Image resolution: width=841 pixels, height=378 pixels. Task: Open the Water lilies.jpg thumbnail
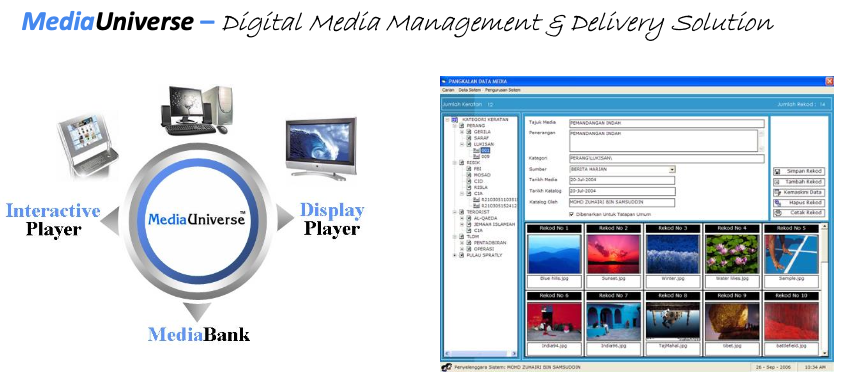732,254
